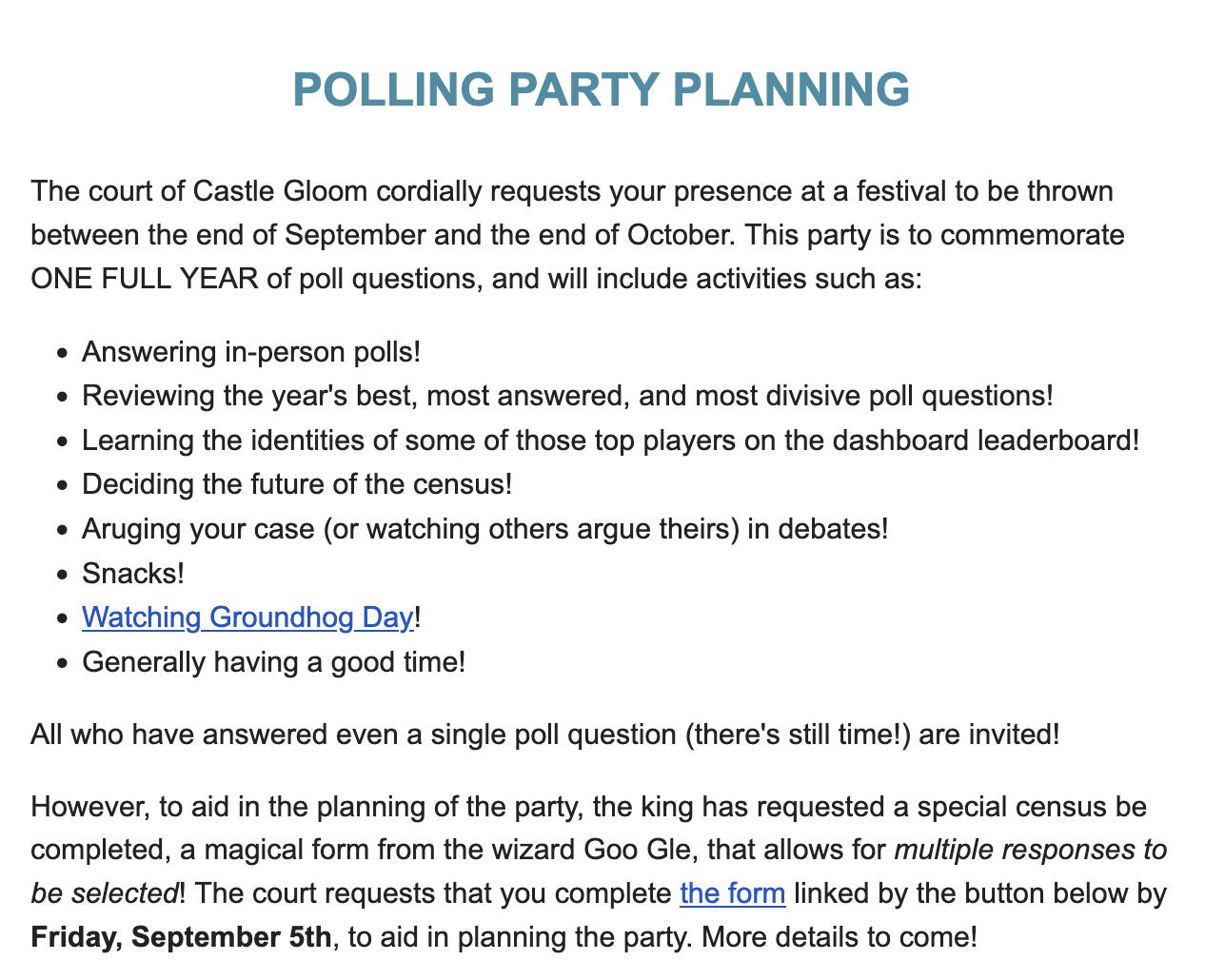Open the Watching Groundhog Day link
Screen dimensions: 1205x980
[x=247, y=617]
